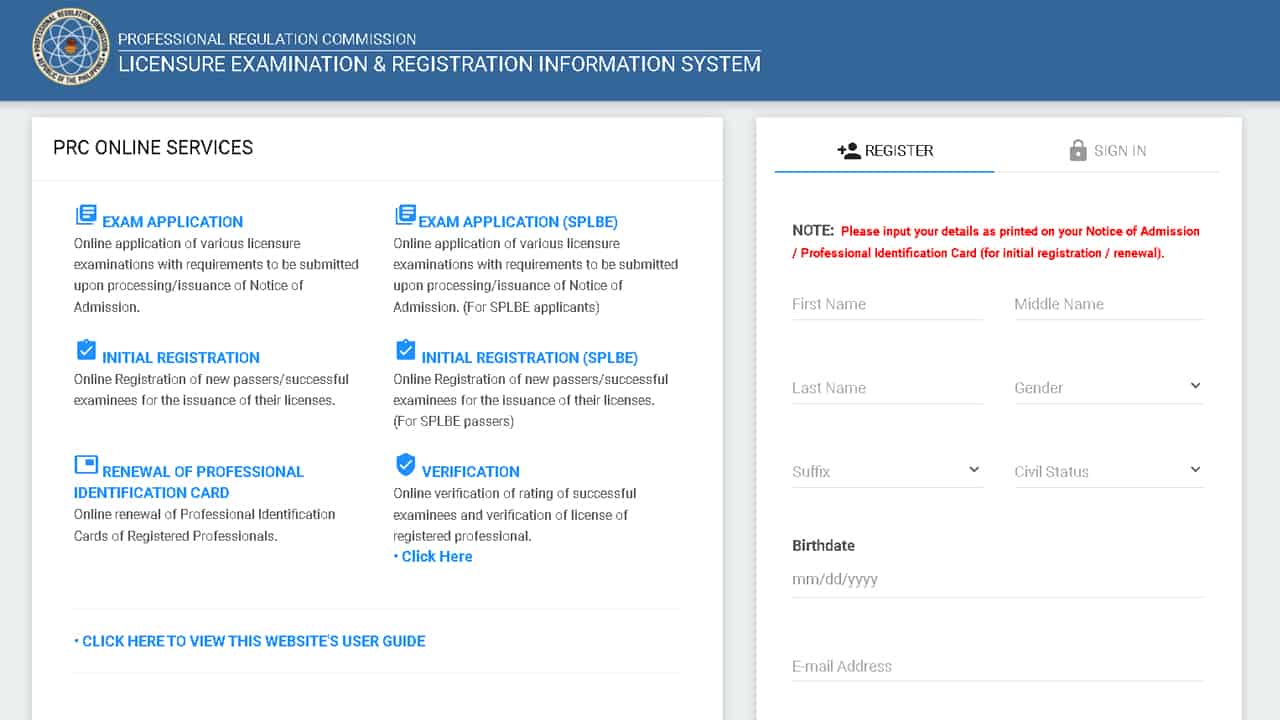This screenshot has width=1280, height=720.
Task: Focus the First Name field
Action: (887, 304)
